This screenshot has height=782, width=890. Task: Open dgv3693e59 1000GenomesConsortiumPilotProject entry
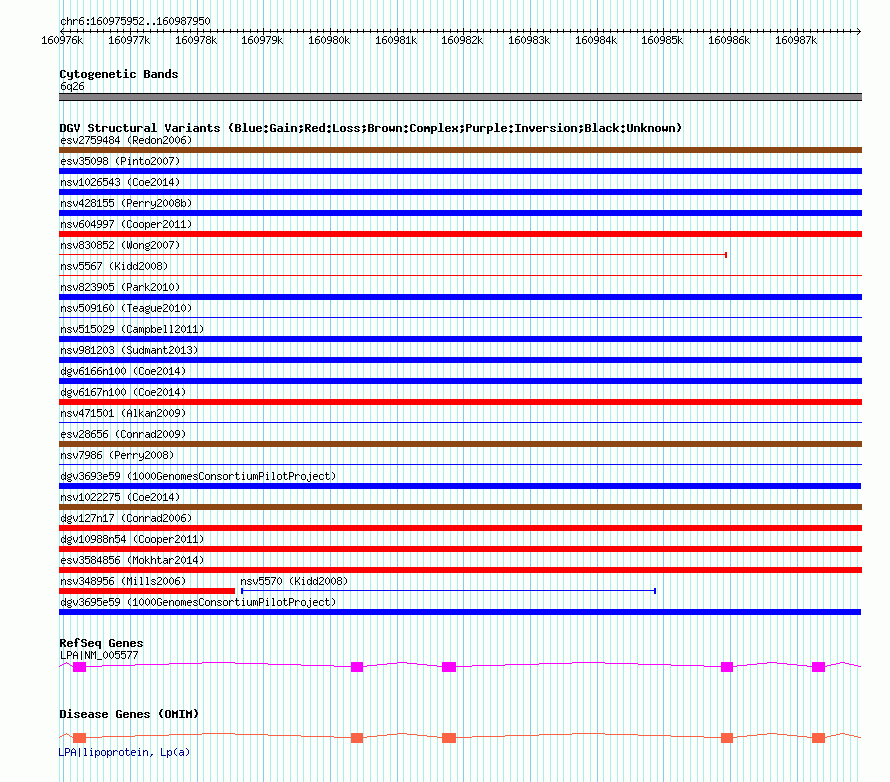click(x=198, y=476)
